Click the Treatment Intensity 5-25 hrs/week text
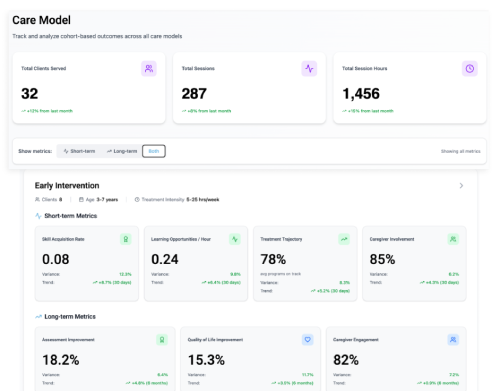 pos(180,199)
